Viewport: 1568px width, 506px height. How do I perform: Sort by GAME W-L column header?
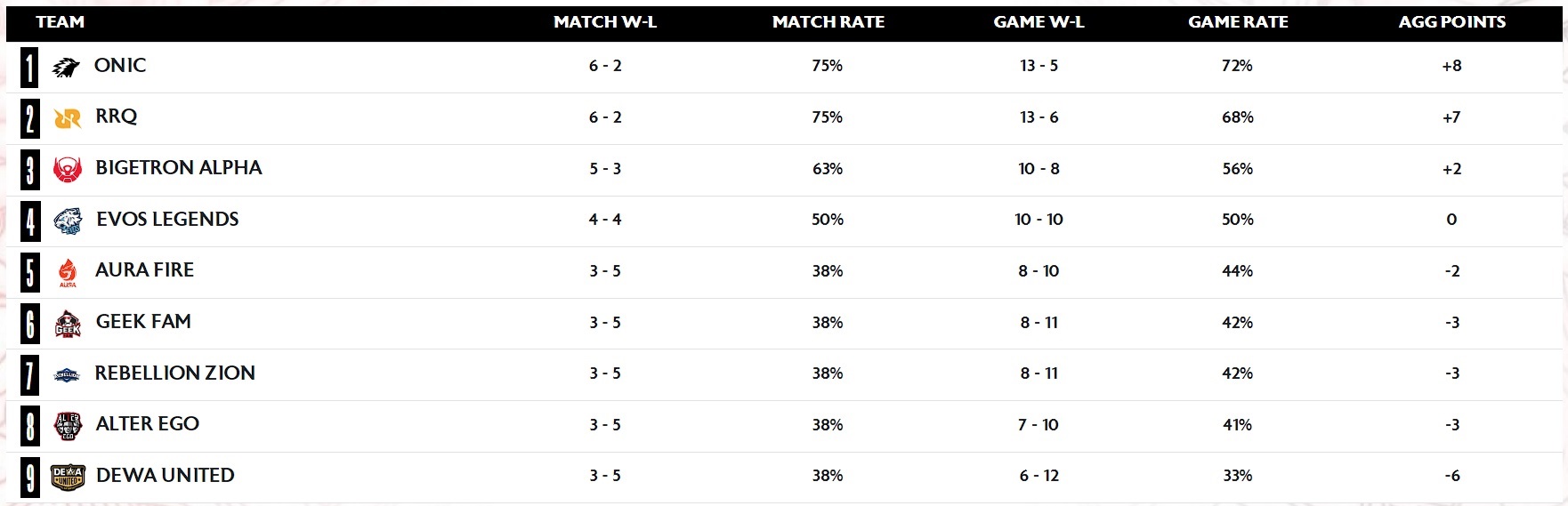coord(1039,22)
